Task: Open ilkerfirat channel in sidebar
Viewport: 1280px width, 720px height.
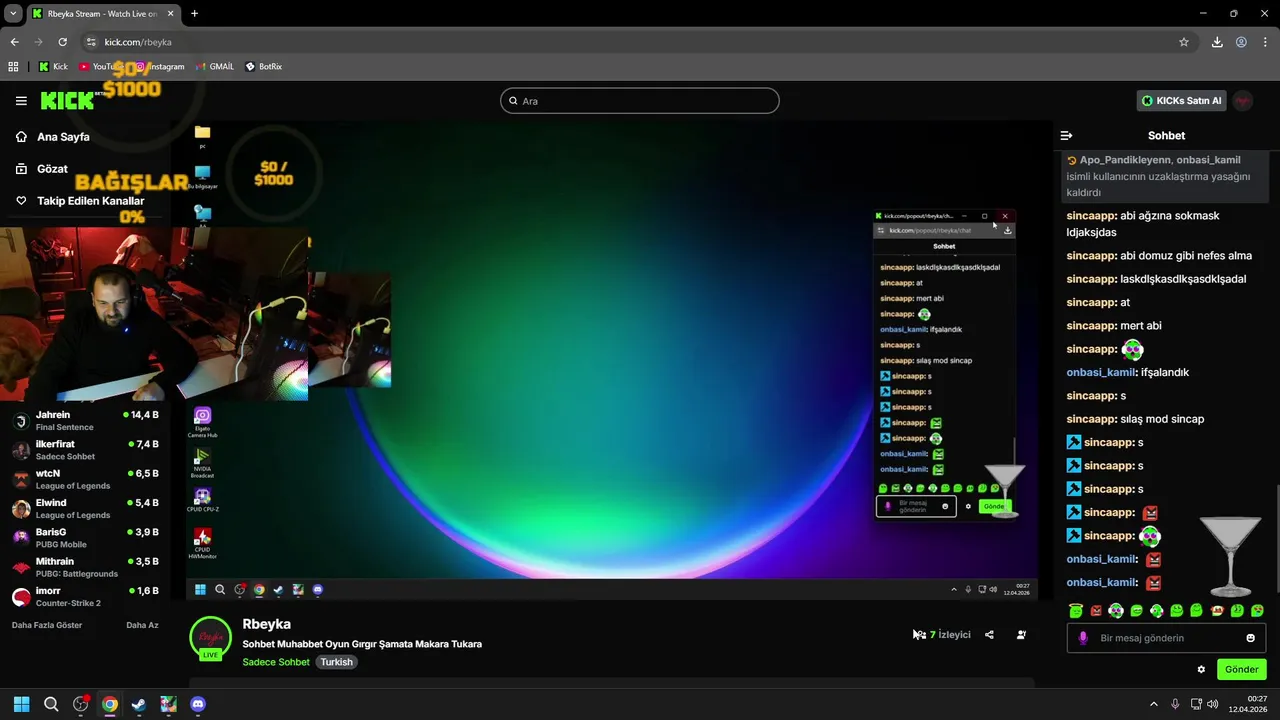Action: tap(85, 450)
